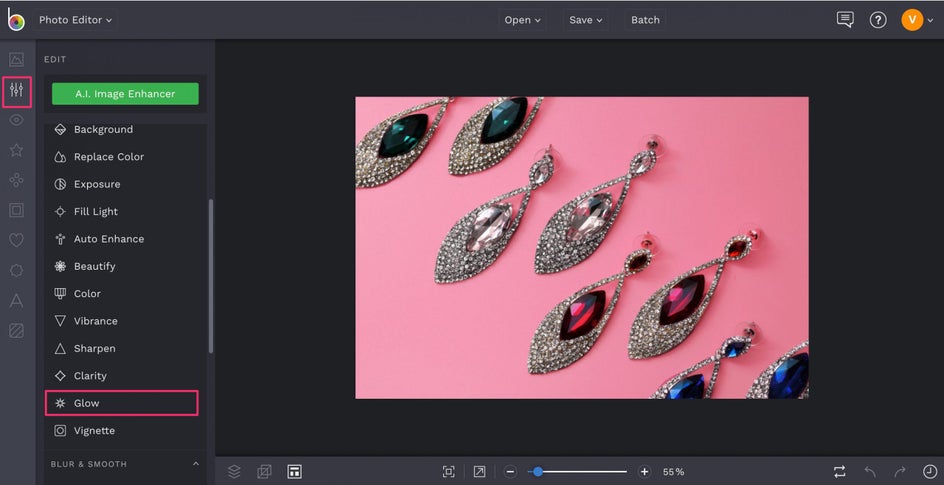Screen dimensions: 944x485
Task: Open the Image Manager sidebar icon
Action: point(16,60)
